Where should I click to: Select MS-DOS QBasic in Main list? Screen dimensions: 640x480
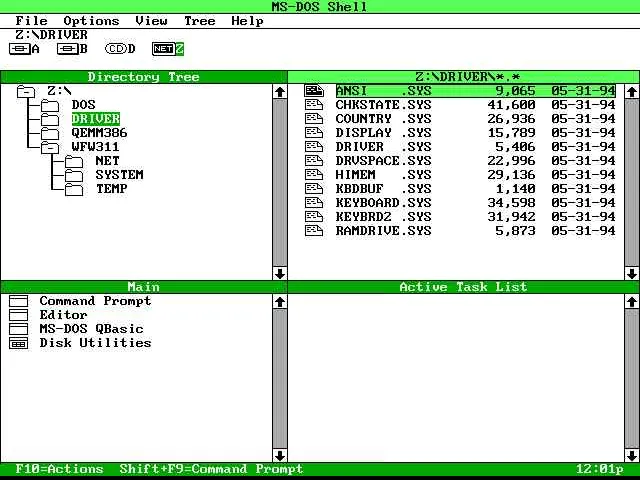click(91, 329)
